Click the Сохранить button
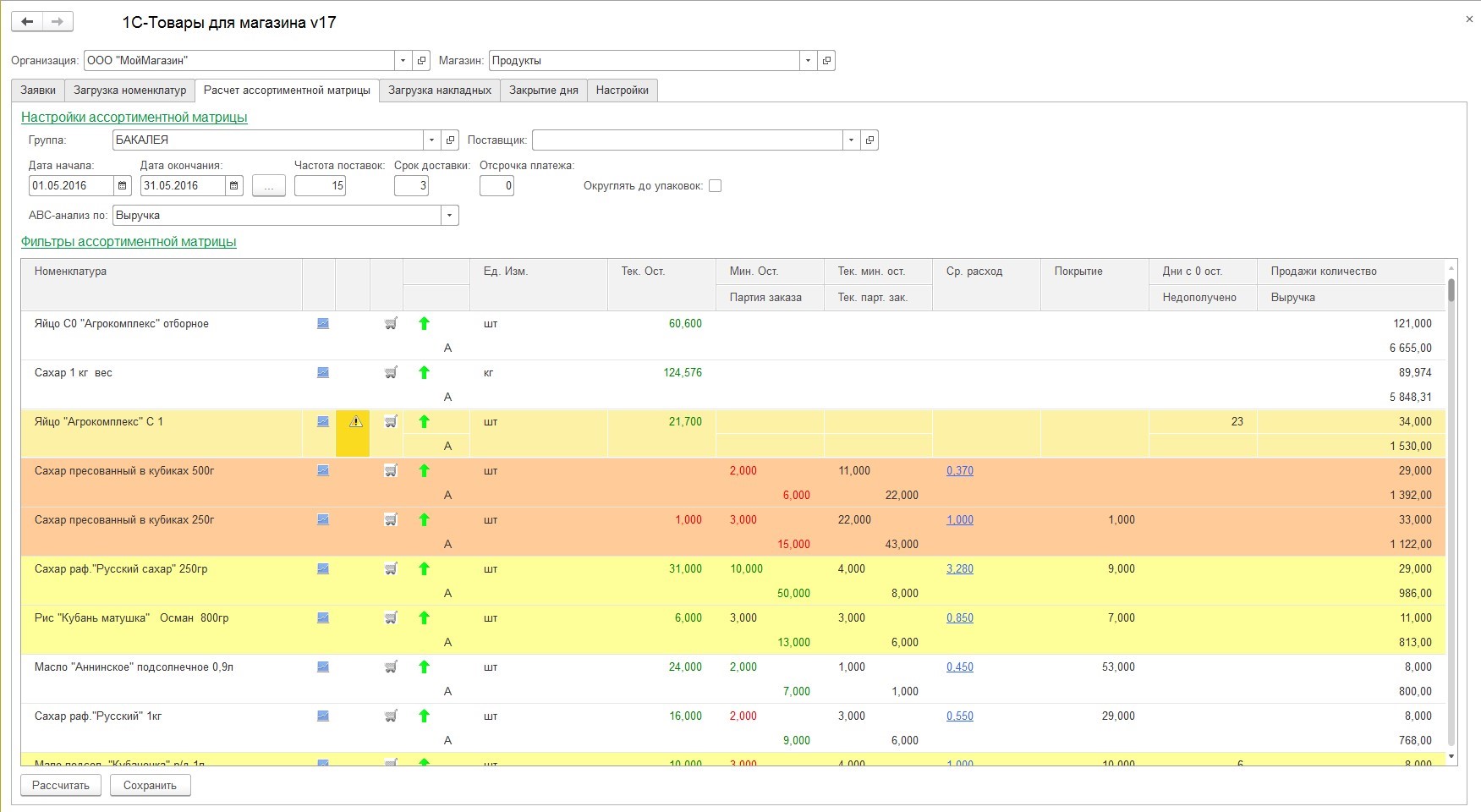The width and height of the screenshot is (1481, 812). pos(150,785)
